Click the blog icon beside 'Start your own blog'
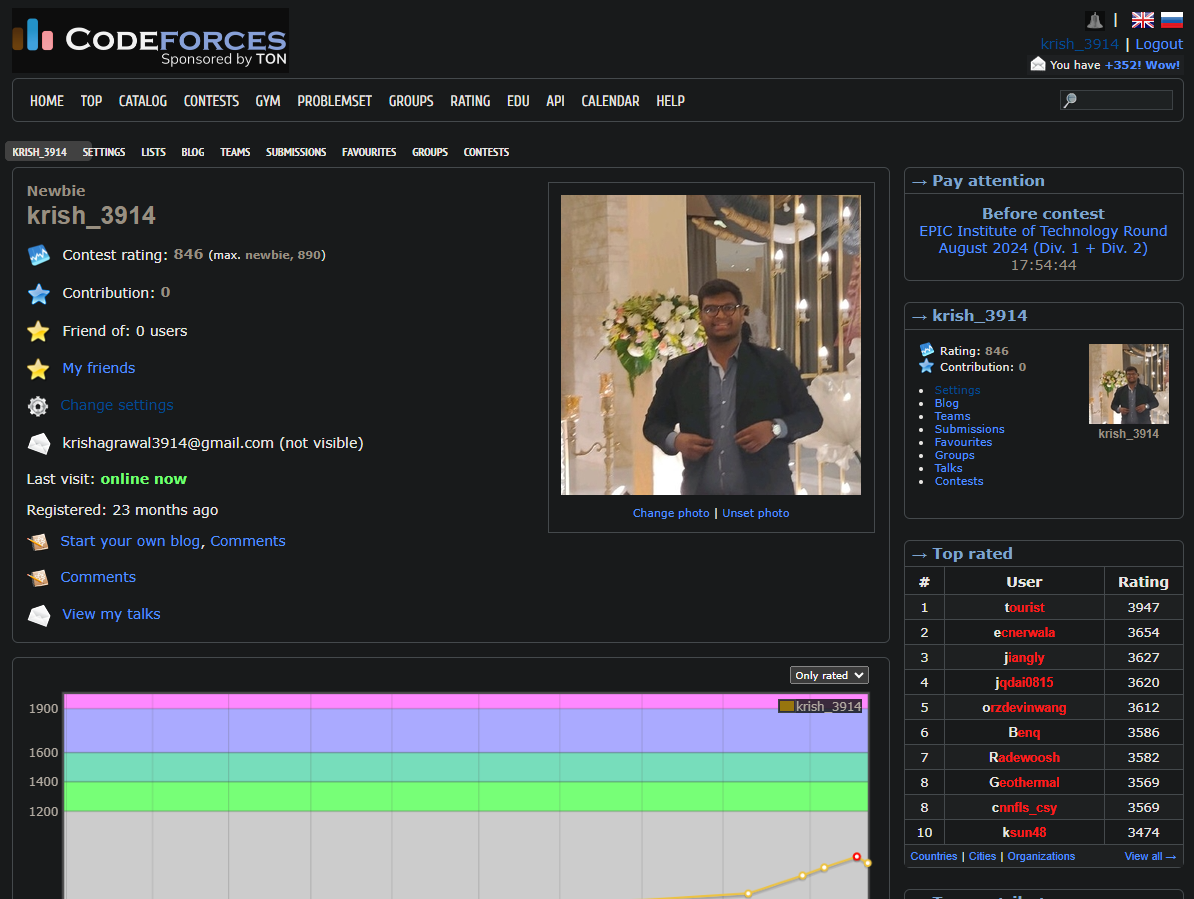 pos(38,542)
